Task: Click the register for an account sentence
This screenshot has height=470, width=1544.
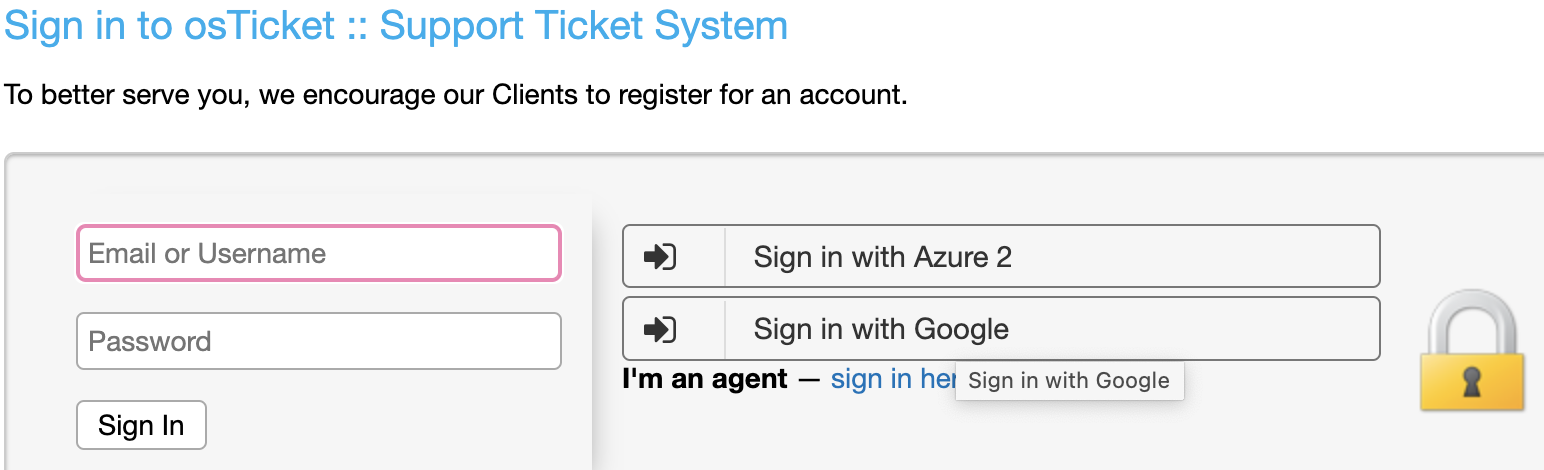Action: [456, 96]
